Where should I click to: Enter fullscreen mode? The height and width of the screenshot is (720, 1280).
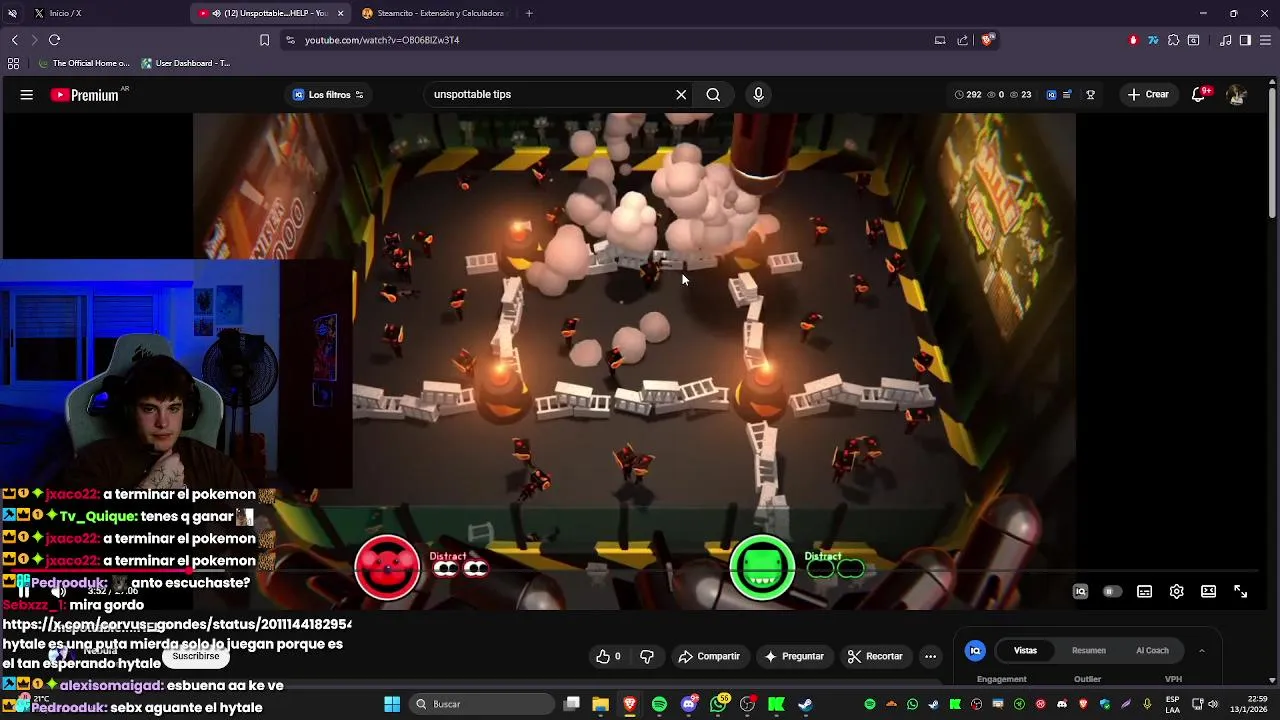(x=1240, y=592)
